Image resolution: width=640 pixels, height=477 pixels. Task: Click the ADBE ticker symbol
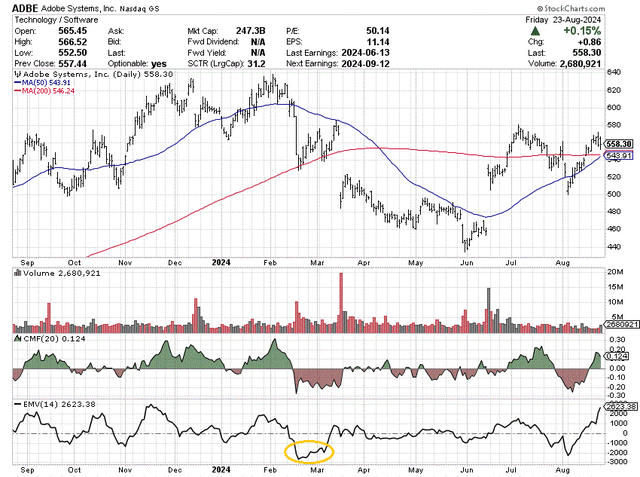coord(25,8)
